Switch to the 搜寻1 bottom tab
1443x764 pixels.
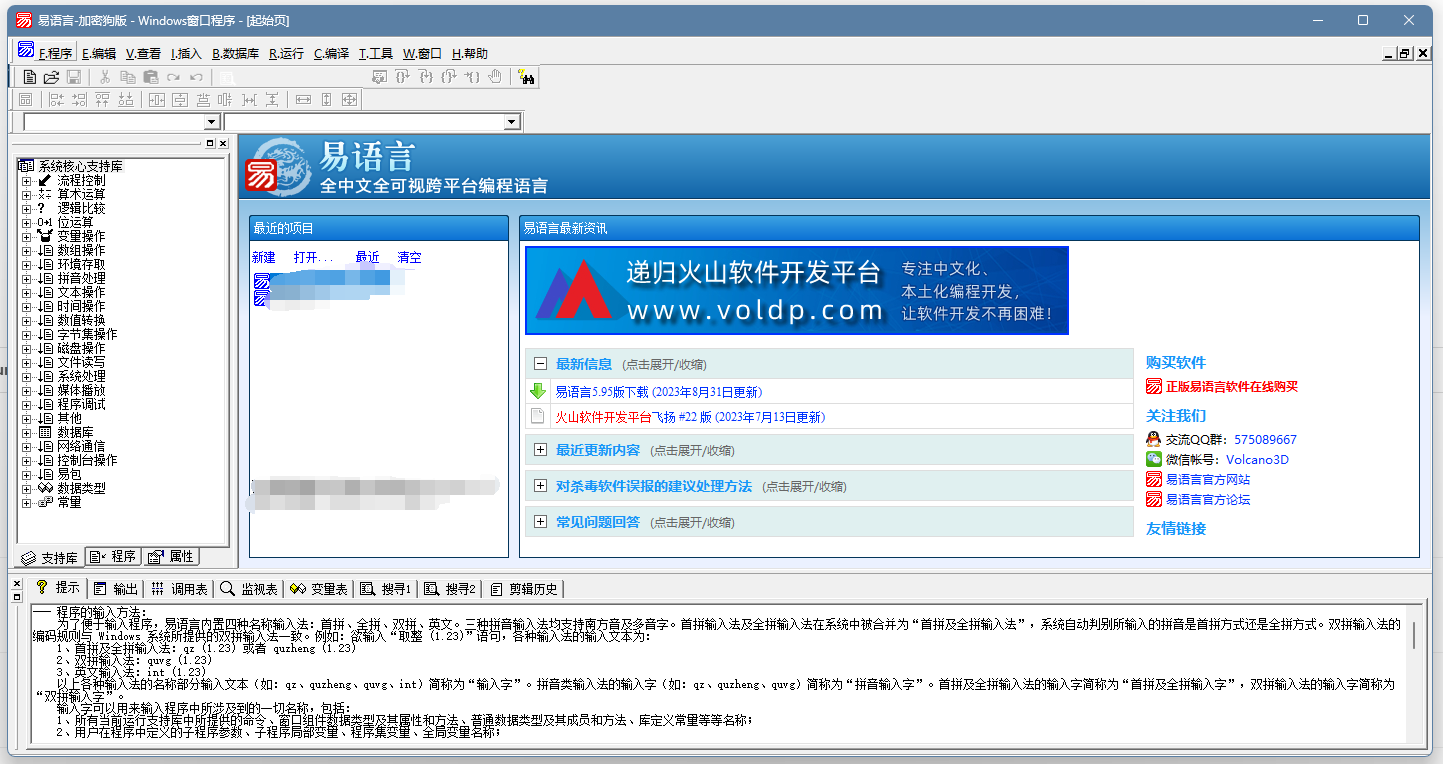(x=386, y=588)
